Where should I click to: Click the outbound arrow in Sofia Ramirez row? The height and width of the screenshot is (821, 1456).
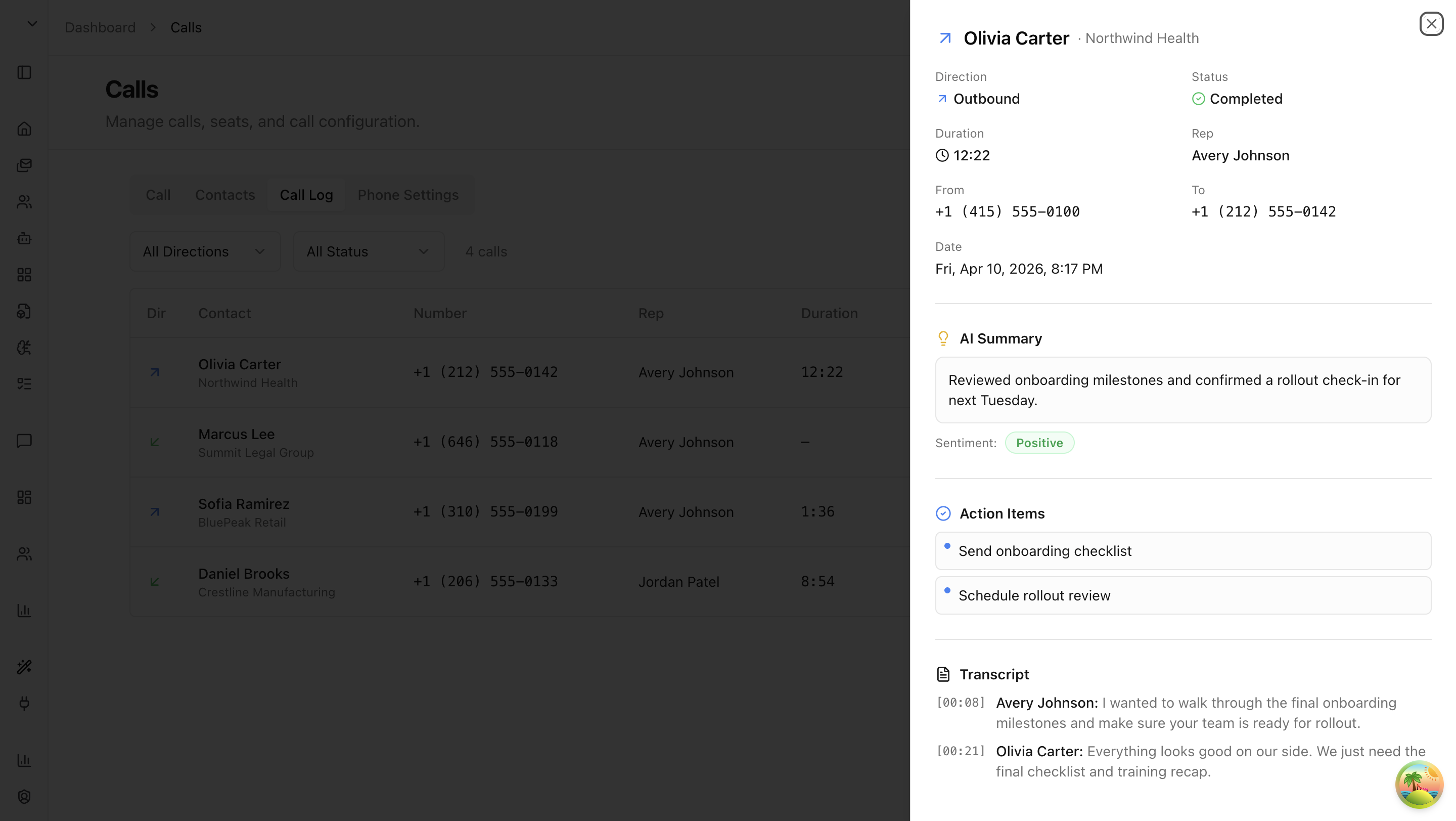(x=154, y=512)
